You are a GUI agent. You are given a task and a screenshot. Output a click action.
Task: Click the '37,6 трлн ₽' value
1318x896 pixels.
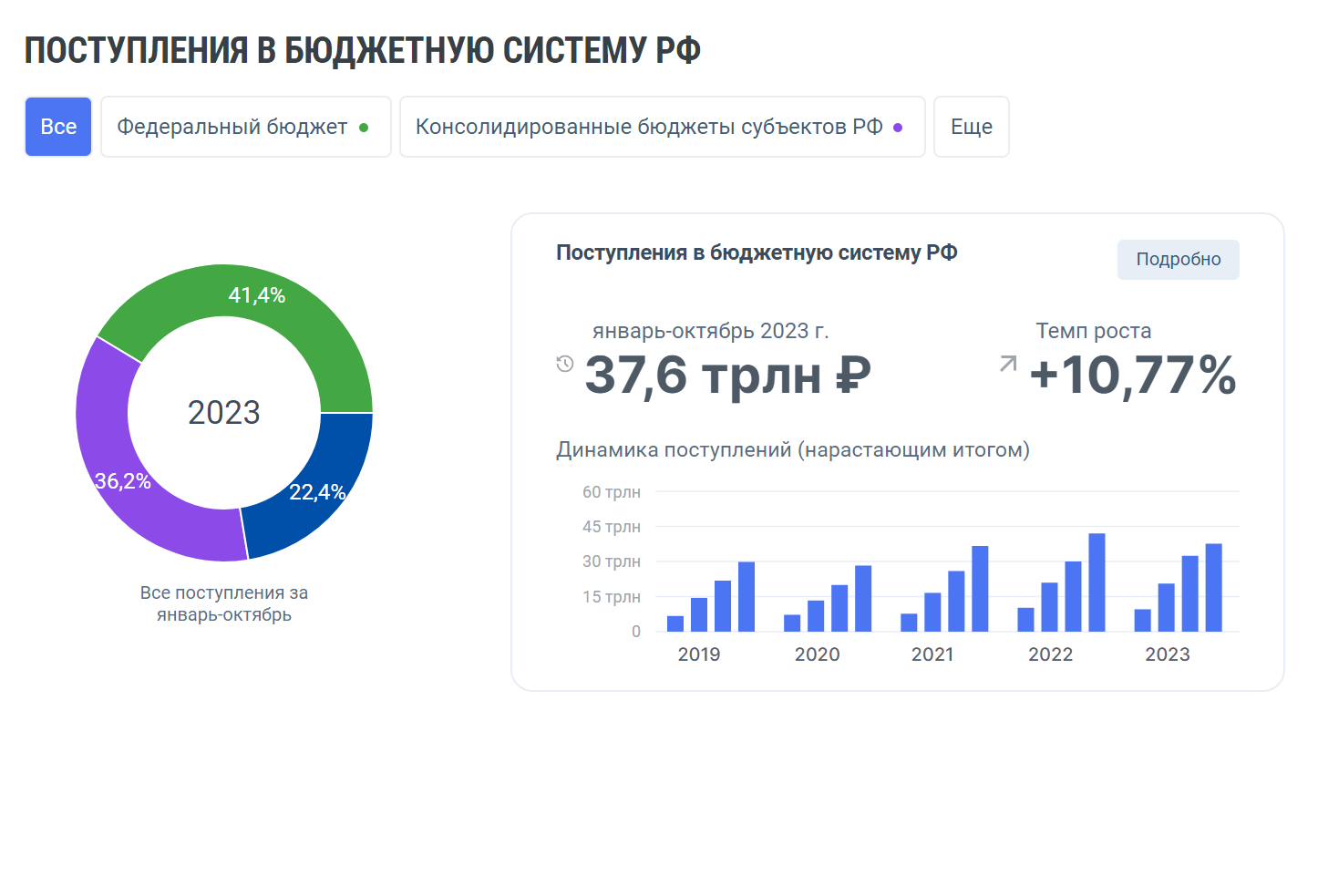pyautogui.click(x=727, y=376)
